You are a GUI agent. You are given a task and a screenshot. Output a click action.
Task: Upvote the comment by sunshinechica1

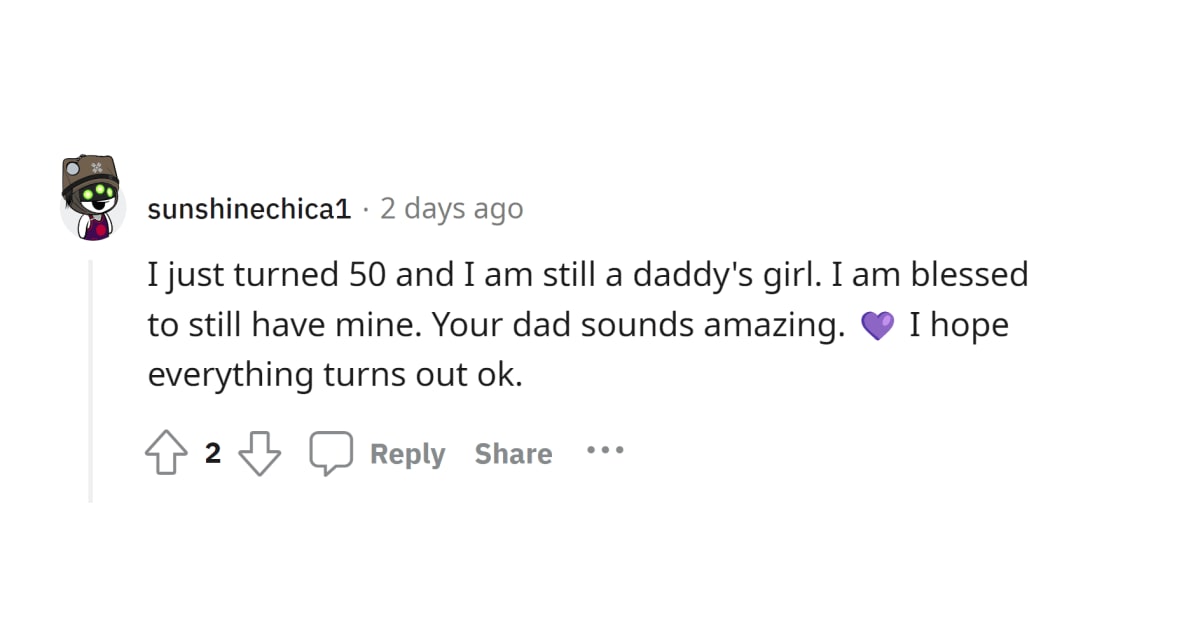click(166, 454)
